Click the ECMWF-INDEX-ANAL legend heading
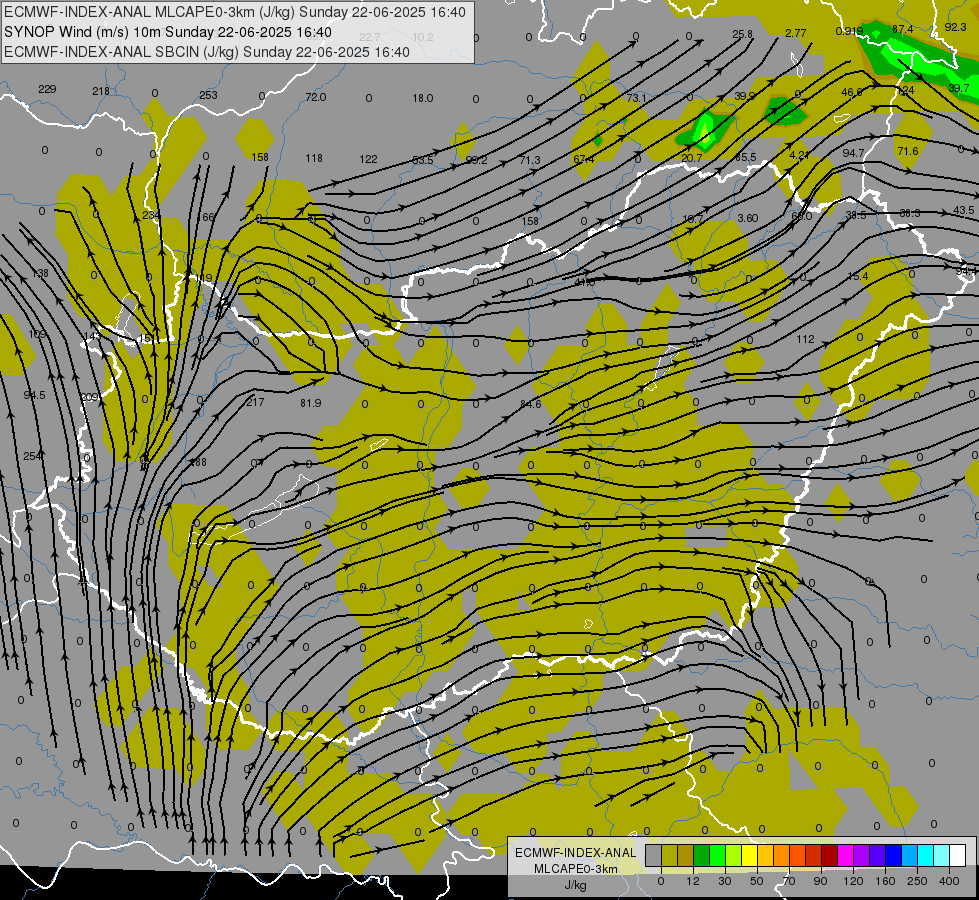This screenshot has height=900, width=979. point(575,853)
